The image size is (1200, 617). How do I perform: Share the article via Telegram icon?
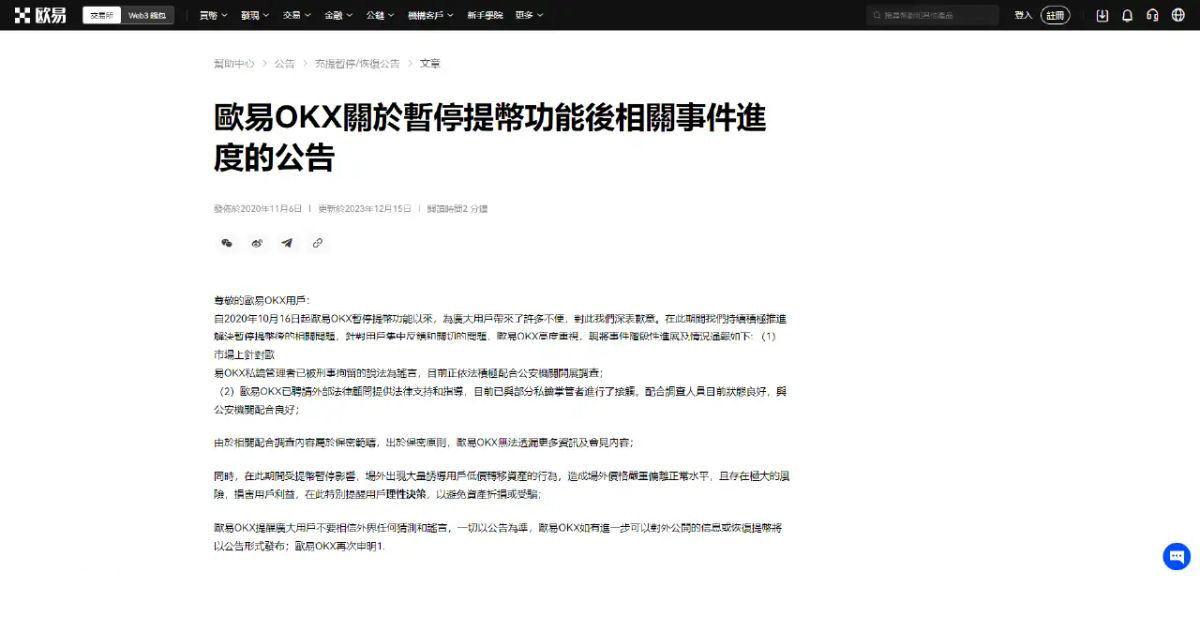coord(287,243)
